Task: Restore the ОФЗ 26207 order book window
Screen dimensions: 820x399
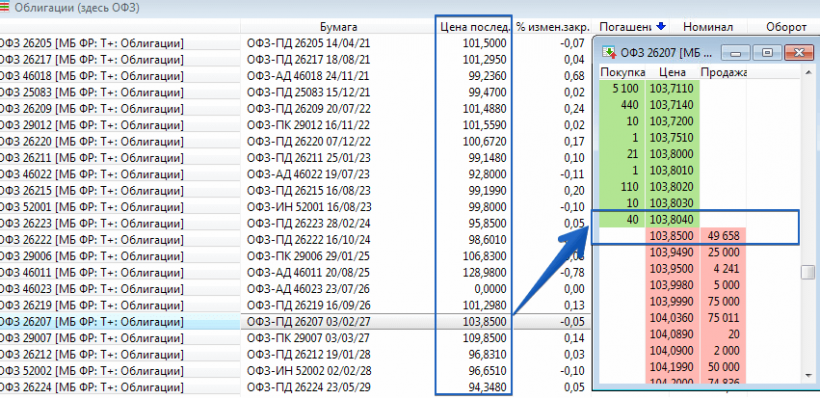Action: tap(767, 52)
